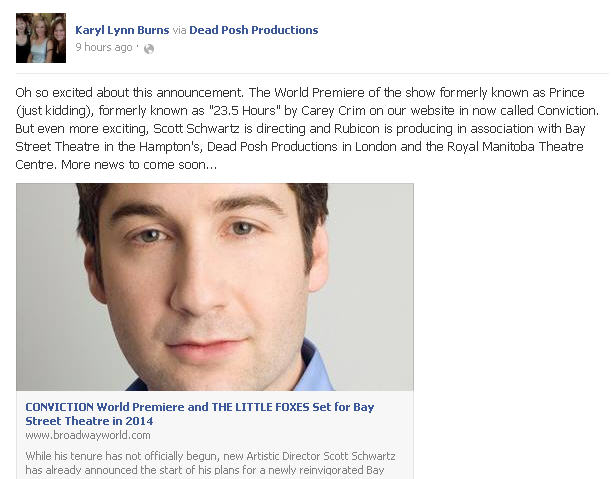Click "More news to come soon..." text
This screenshot has height=479, width=612.
click(139, 165)
